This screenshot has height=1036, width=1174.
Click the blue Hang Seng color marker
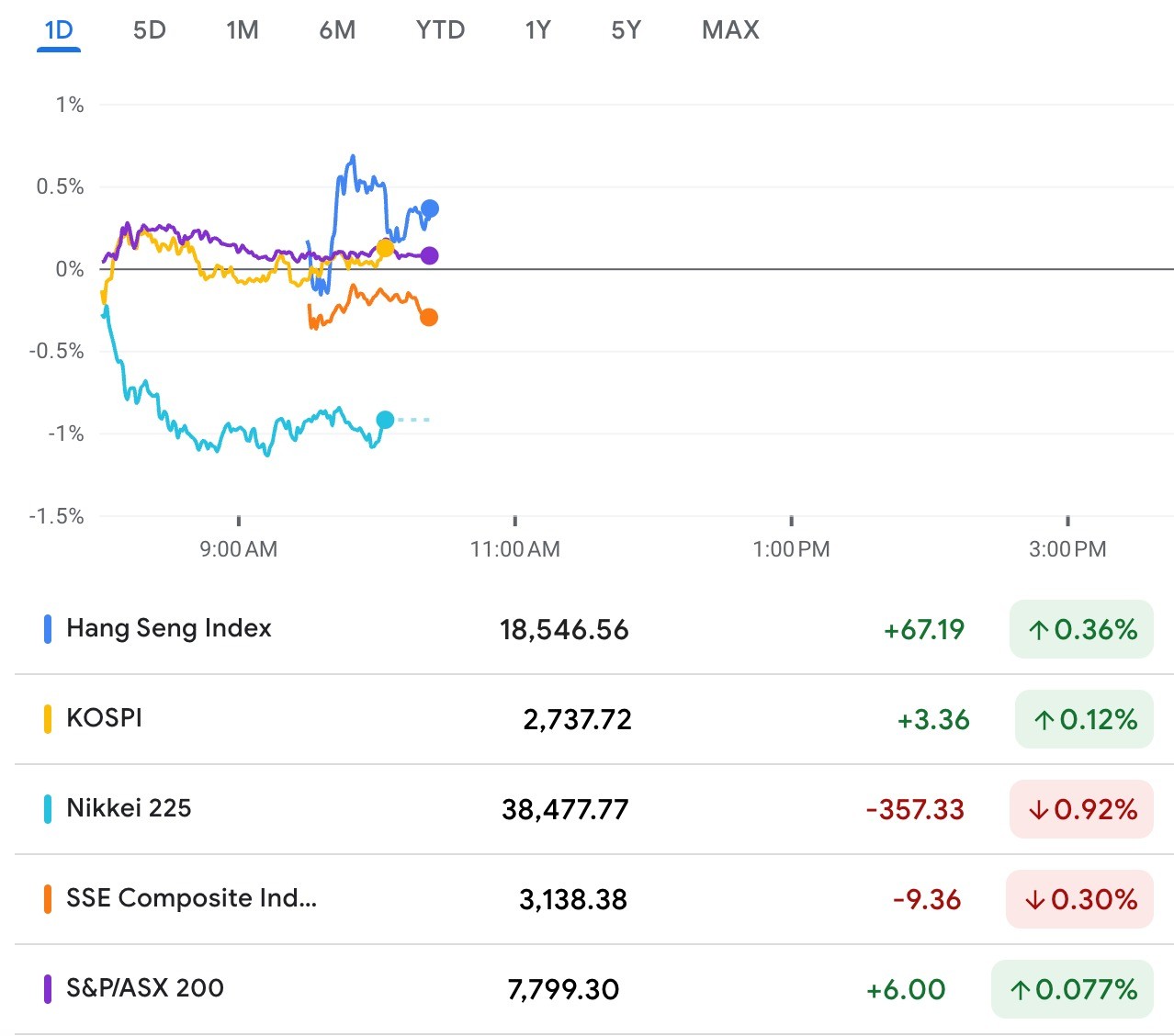pyautogui.click(x=48, y=629)
